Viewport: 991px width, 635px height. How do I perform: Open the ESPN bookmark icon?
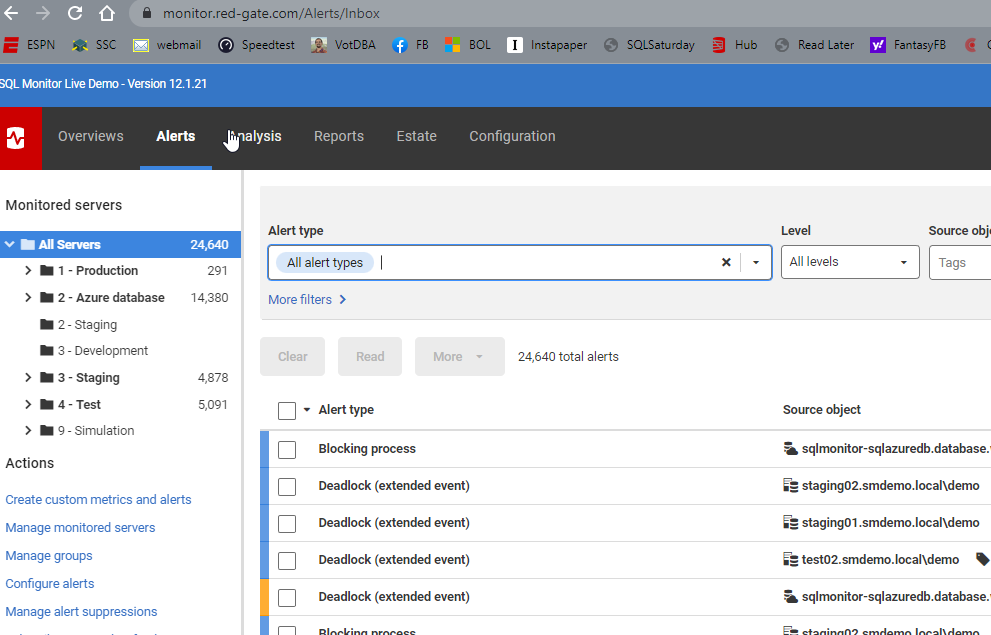[x=11, y=45]
